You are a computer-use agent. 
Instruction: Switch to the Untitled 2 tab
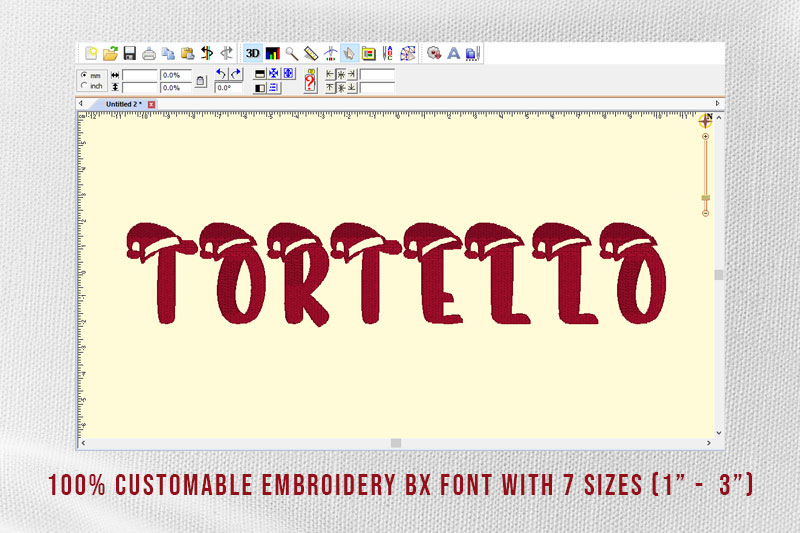point(124,104)
